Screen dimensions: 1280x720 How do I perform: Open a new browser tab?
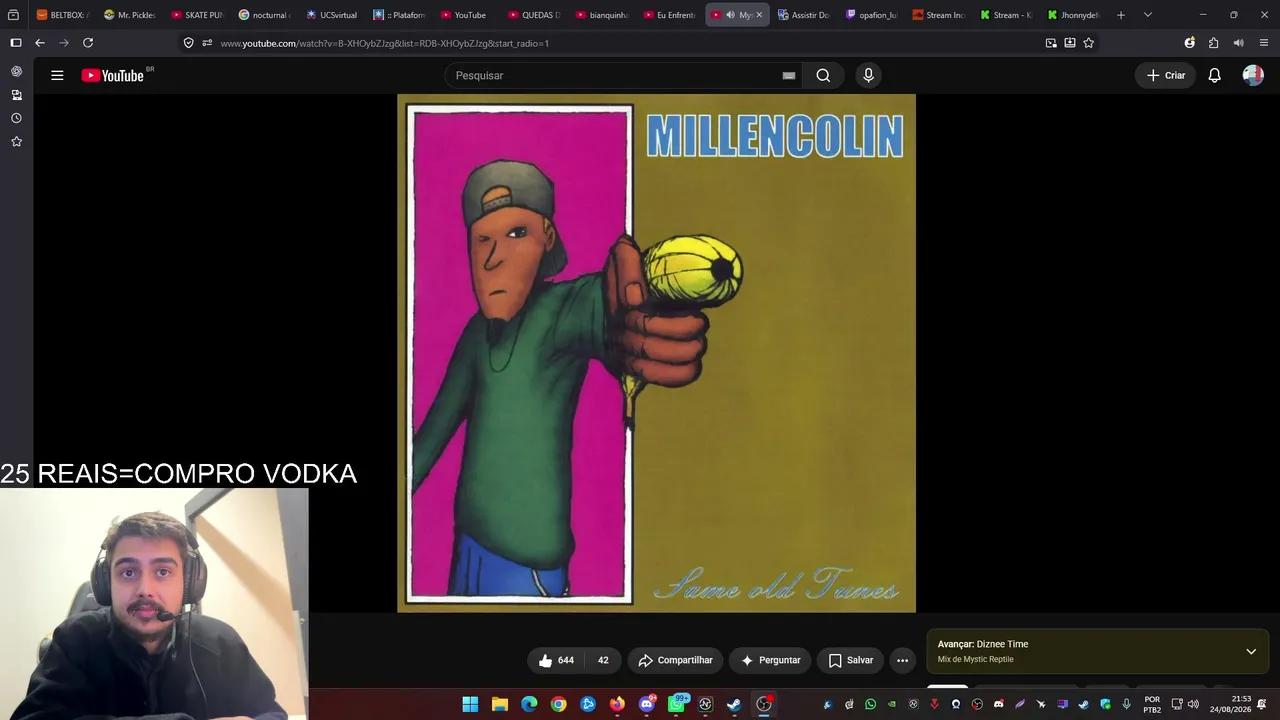[x=1121, y=15]
